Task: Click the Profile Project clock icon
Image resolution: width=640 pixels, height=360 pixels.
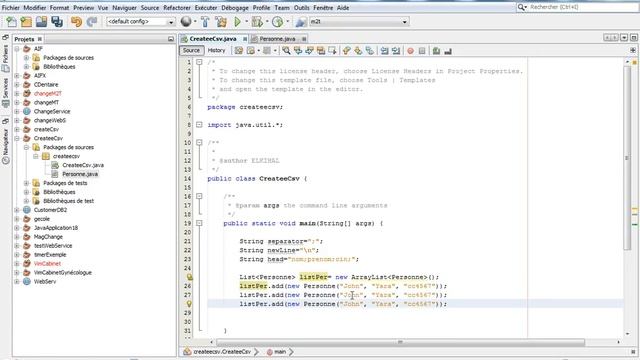Action: pyautogui.click(x=278, y=22)
